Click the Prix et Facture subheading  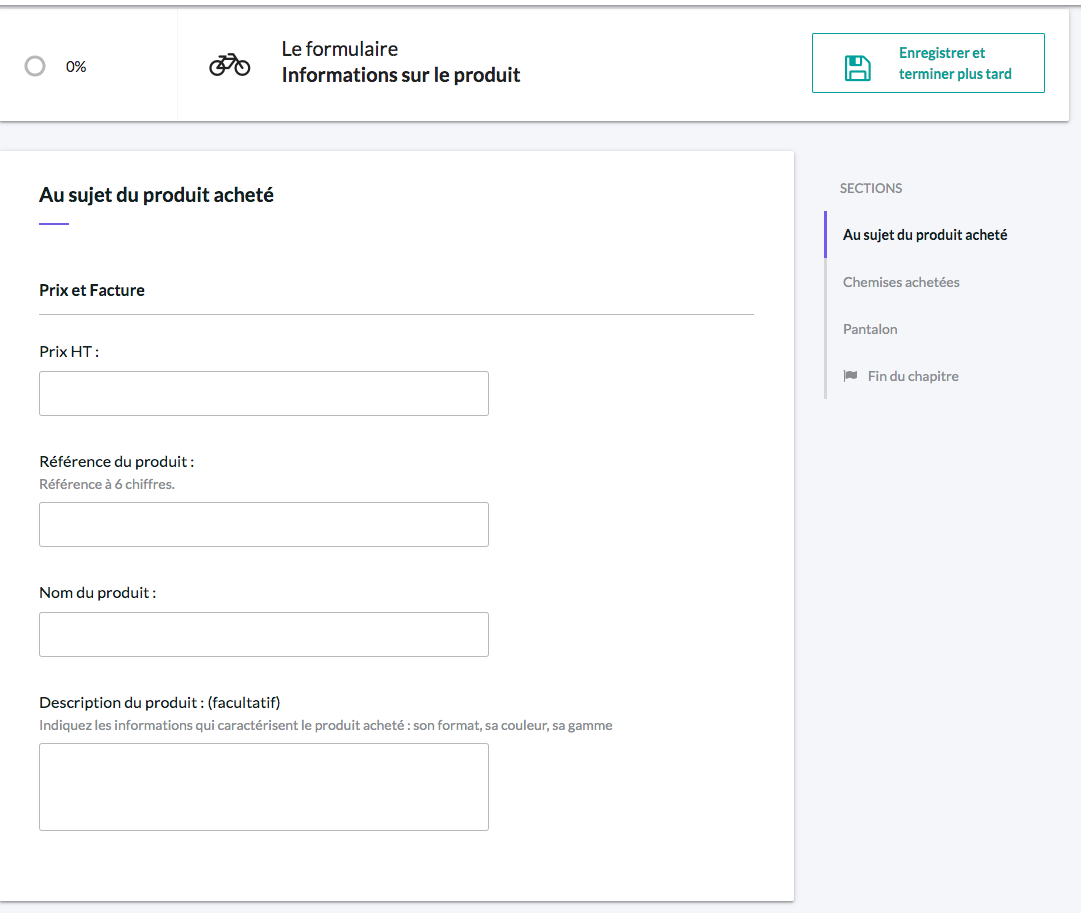click(92, 290)
